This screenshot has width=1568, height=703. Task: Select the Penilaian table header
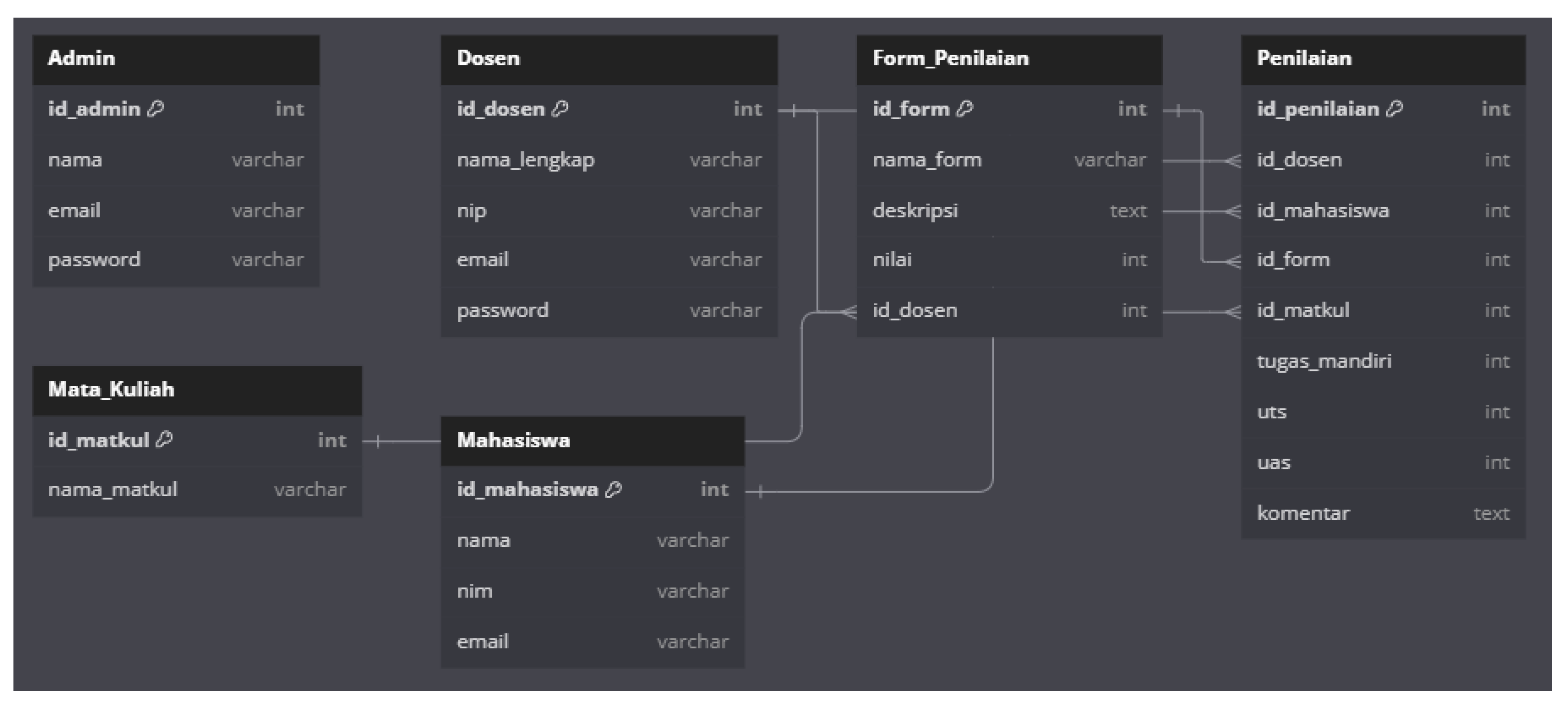(1383, 59)
